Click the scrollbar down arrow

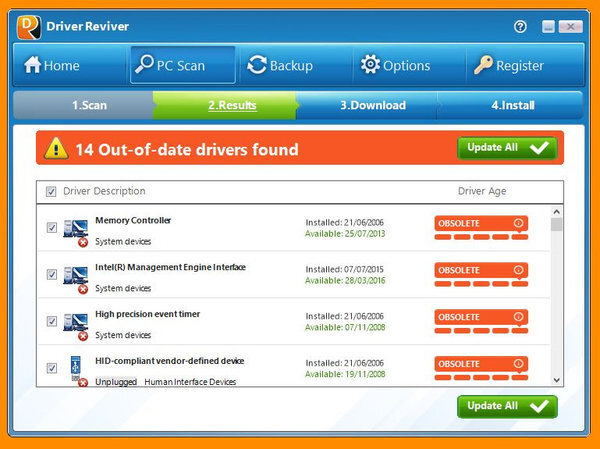556,380
